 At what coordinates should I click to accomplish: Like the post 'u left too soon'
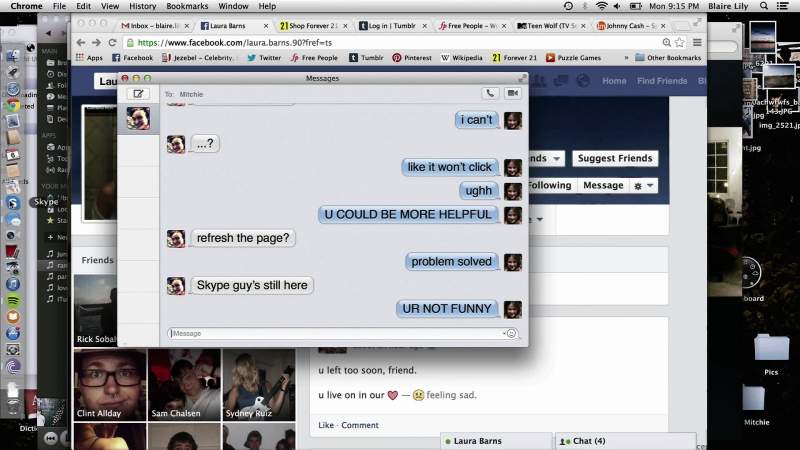click(x=326, y=425)
